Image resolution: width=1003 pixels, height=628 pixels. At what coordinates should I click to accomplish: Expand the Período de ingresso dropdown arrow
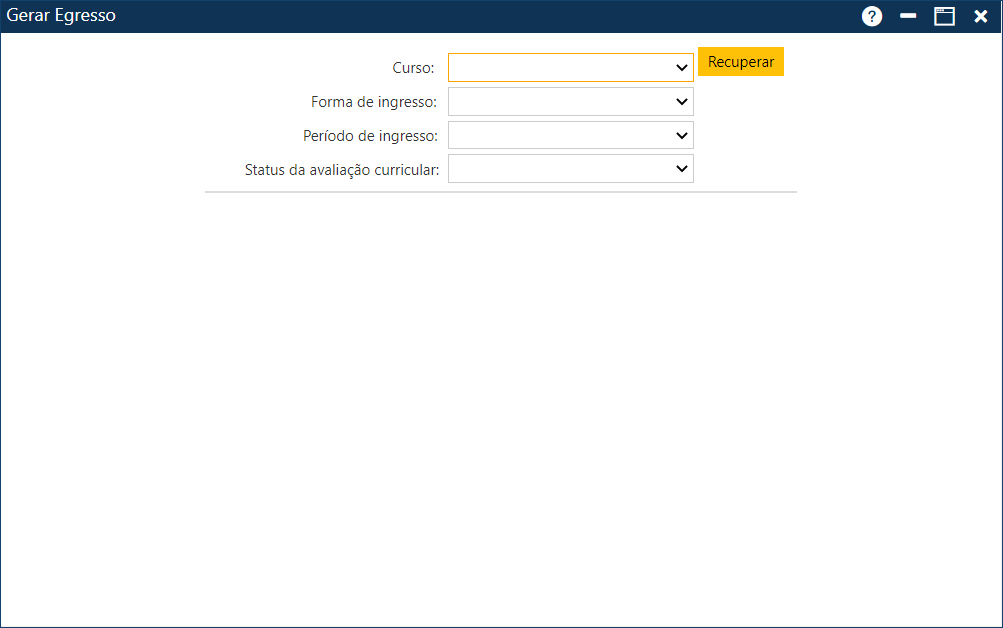[682, 135]
